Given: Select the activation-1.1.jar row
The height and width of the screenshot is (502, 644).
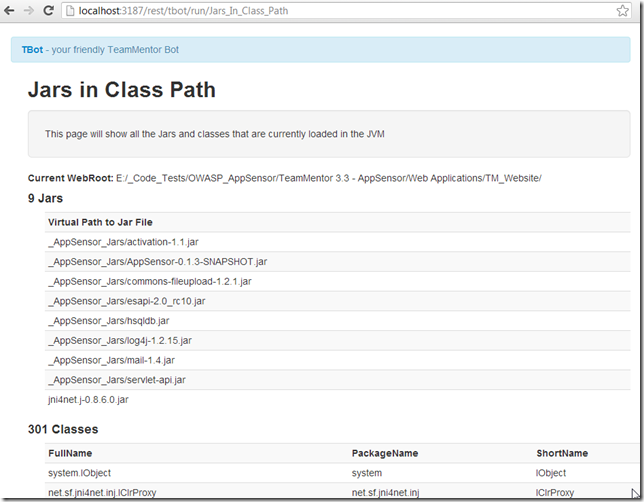Looking at the screenshot, I should (x=122, y=242).
